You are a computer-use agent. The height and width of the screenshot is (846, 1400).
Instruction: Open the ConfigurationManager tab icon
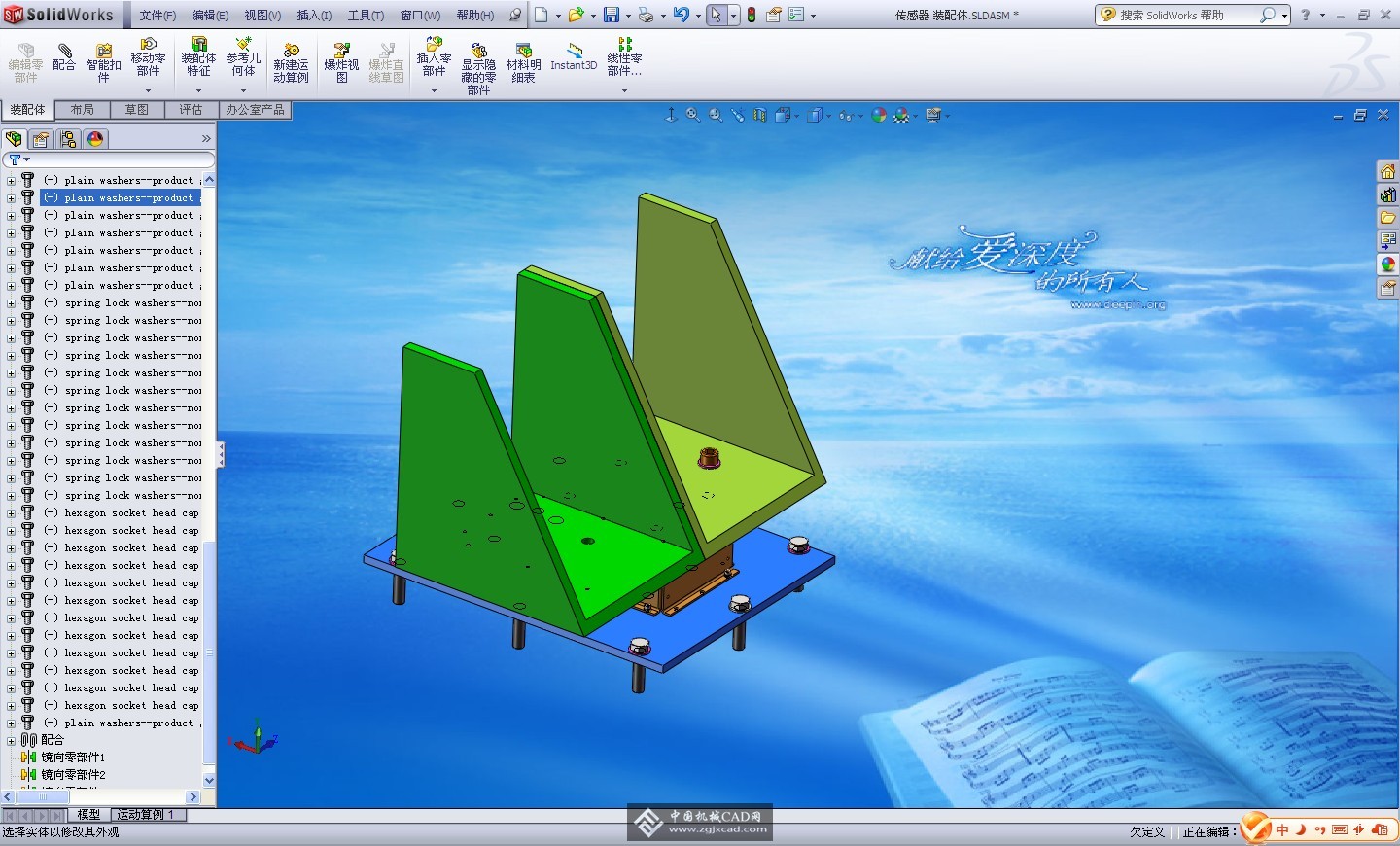click(x=68, y=139)
